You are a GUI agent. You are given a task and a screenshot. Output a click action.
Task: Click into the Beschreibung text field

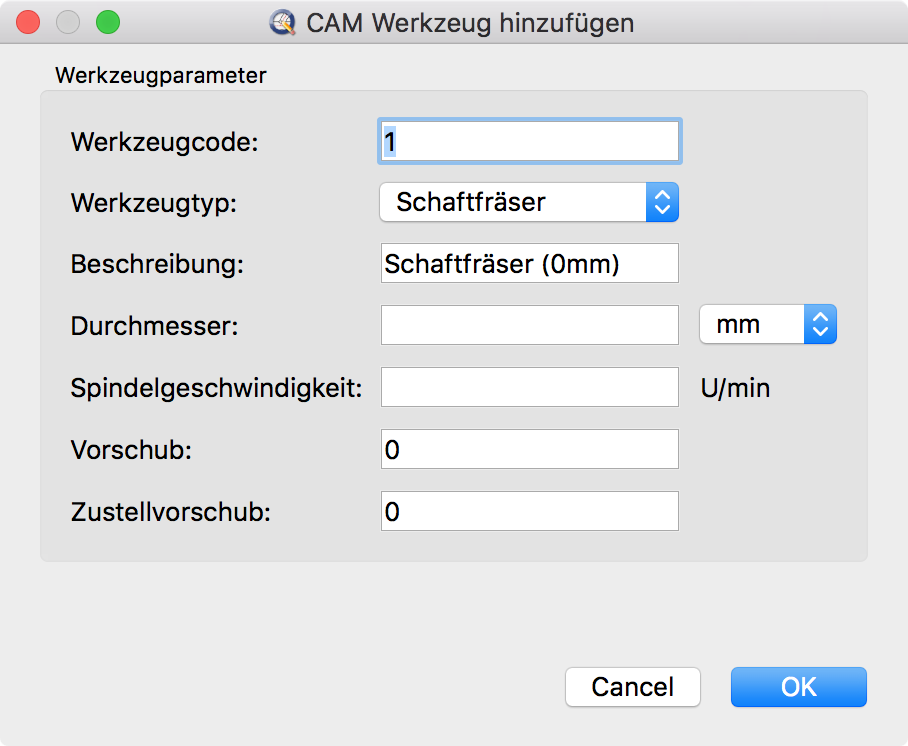coord(530,264)
